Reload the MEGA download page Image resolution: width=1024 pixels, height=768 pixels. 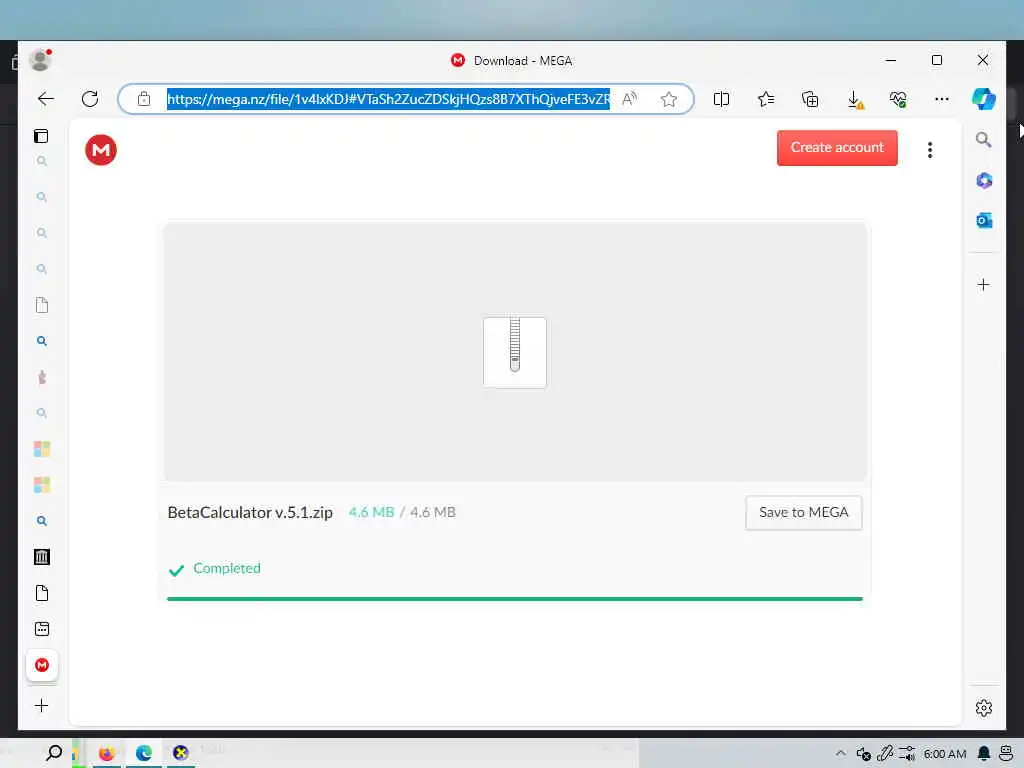point(90,99)
